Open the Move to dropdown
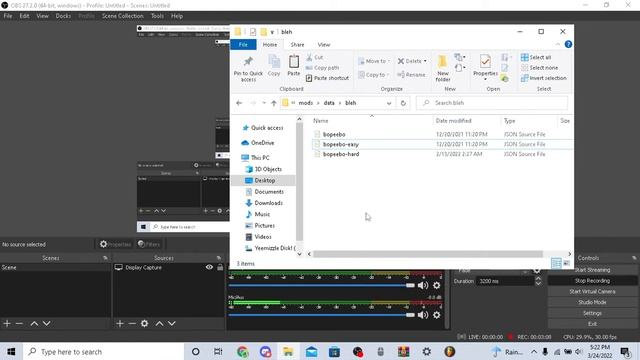640x360 pixels. point(374,61)
